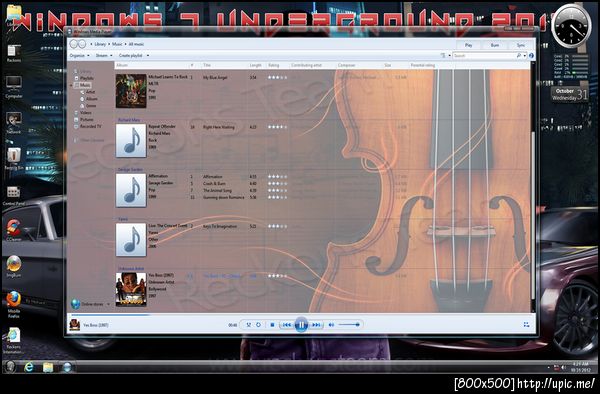Select Music in the navigation pane
This screenshot has width=600, height=394.
coord(85,85)
